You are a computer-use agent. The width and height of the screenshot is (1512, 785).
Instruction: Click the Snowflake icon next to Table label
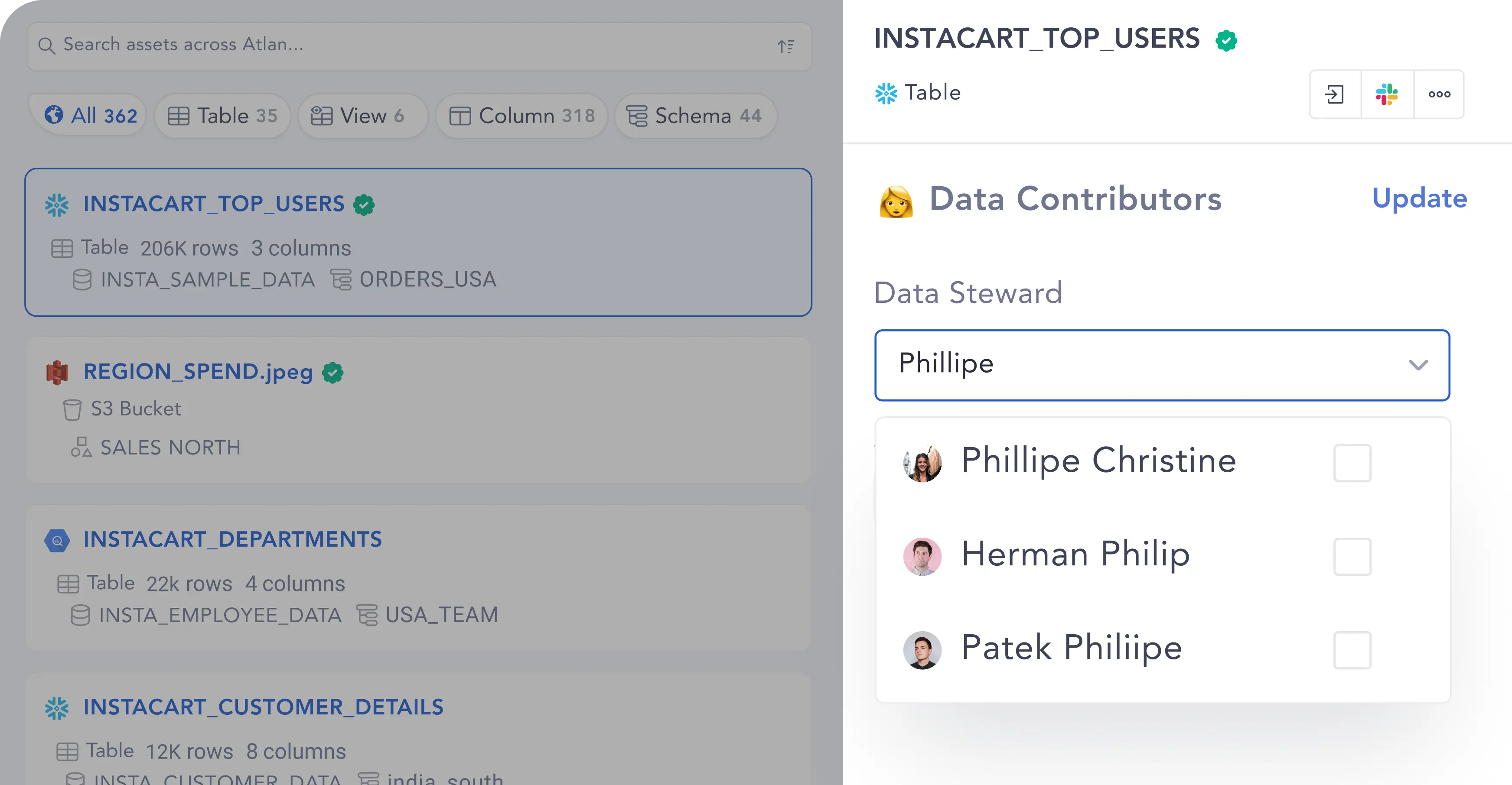(886, 93)
